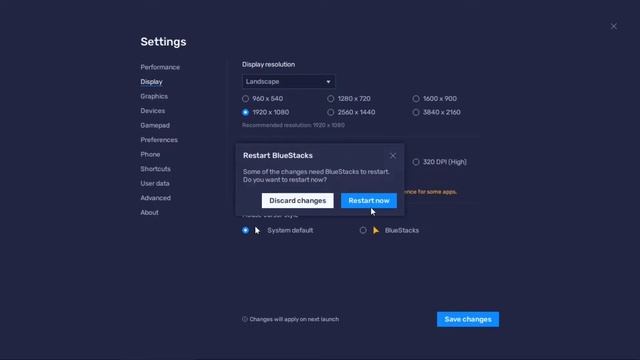This screenshot has width=640, height=360.
Task: Click the Recommended resolution 1920 x 1080 text
Action: [x=293, y=125]
